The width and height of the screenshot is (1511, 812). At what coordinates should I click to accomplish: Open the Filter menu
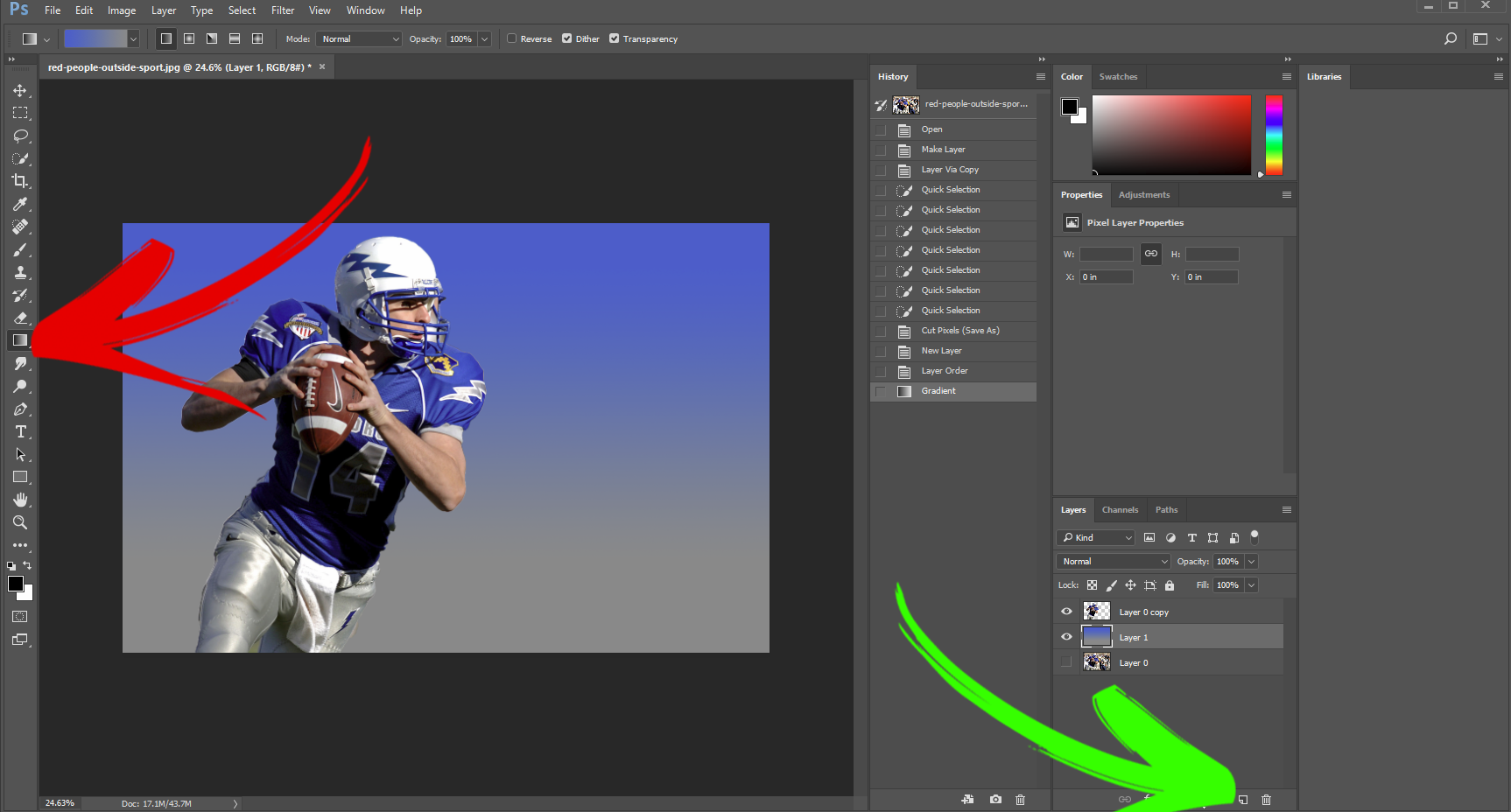pyautogui.click(x=283, y=10)
